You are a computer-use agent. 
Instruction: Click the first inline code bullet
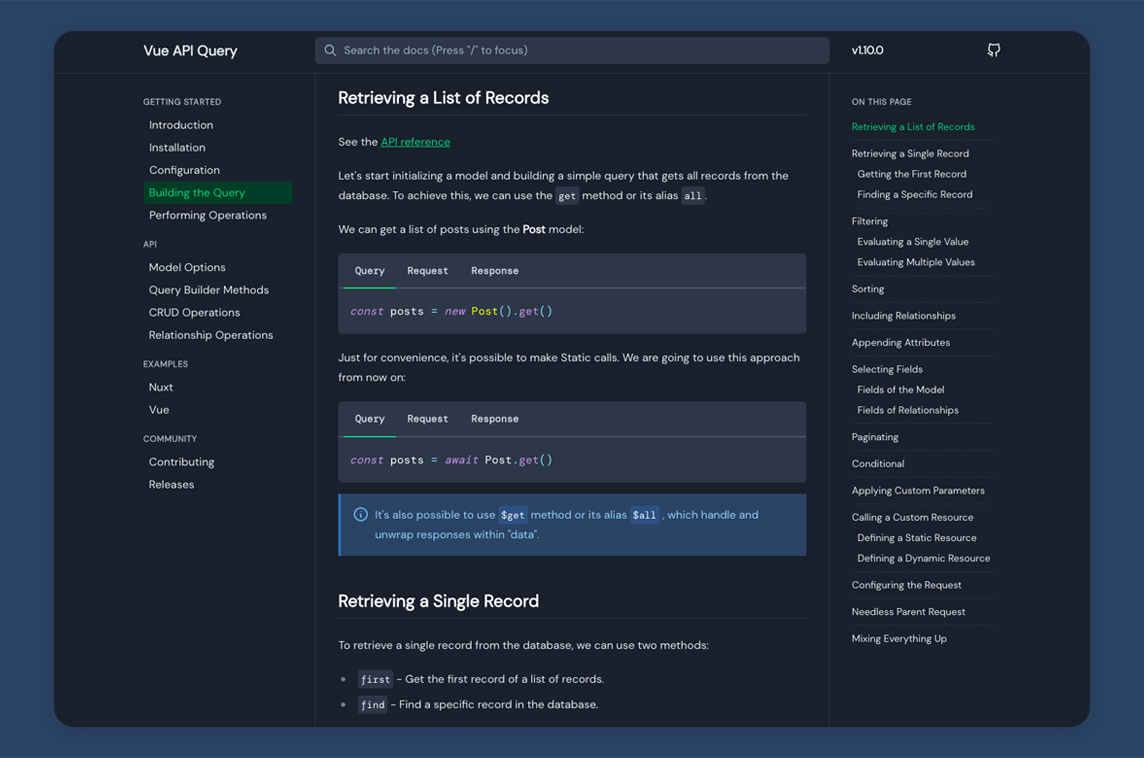click(375, 679)
